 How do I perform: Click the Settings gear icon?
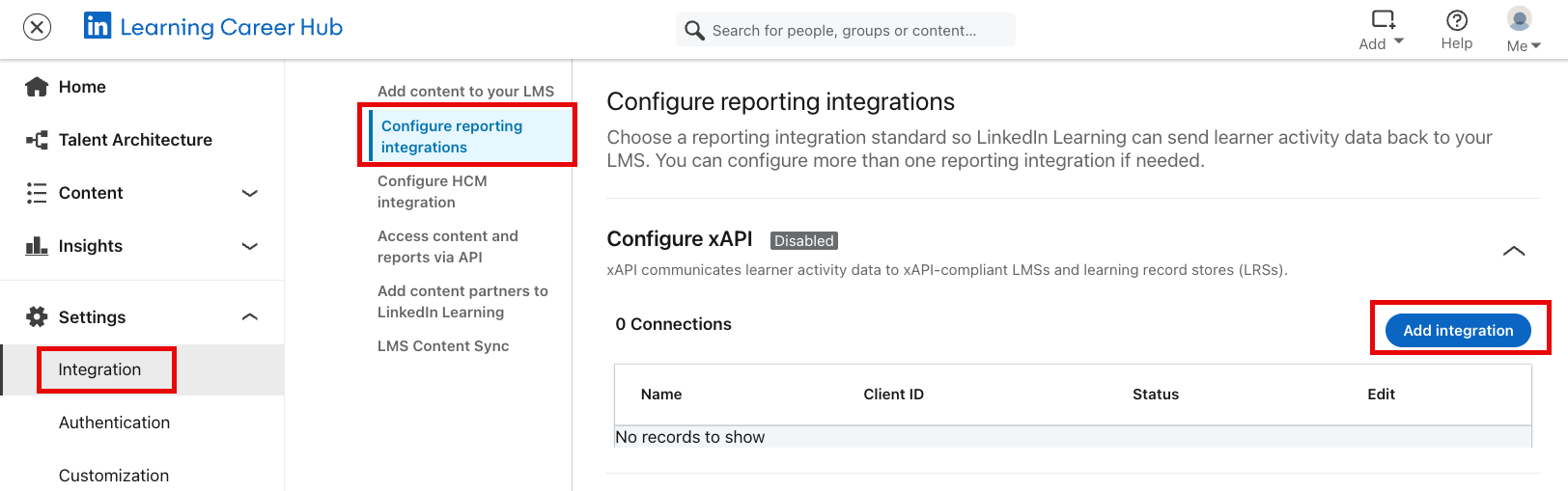[x=37, y=316]
